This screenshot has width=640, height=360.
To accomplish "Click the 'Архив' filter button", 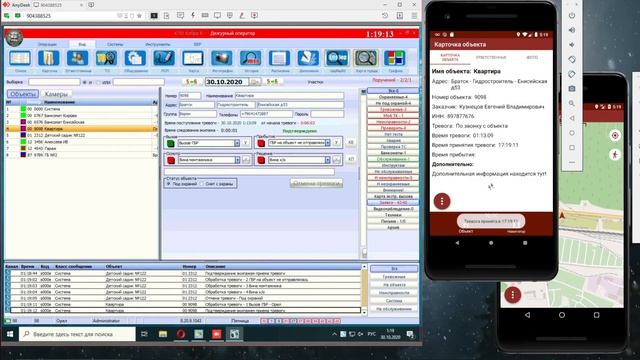I will pyautogui.click(x=393, y=228).
